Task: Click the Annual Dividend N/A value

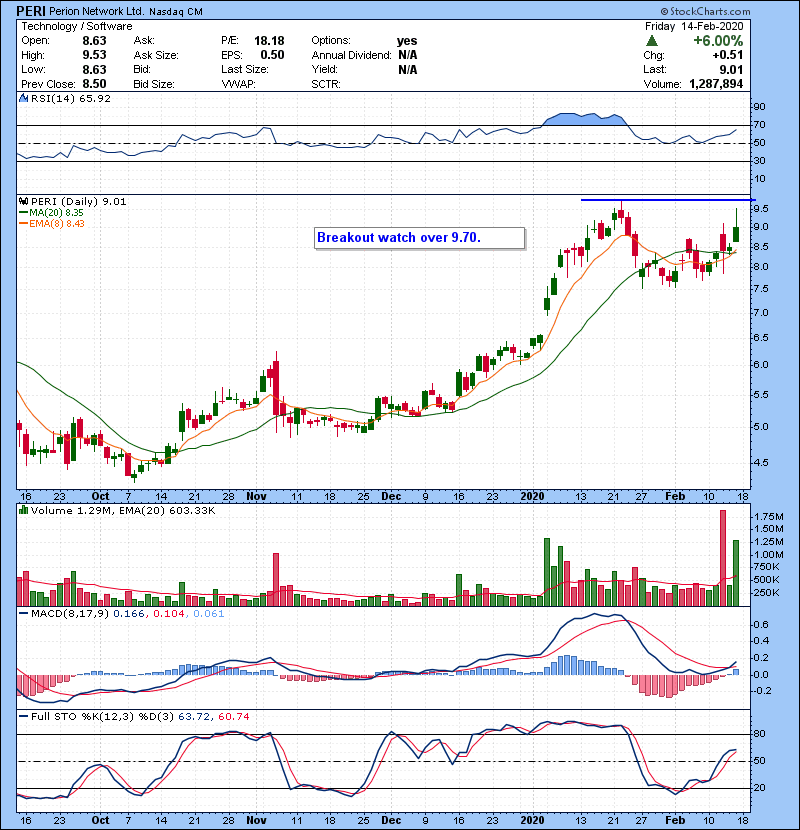Action: (408, 55)
